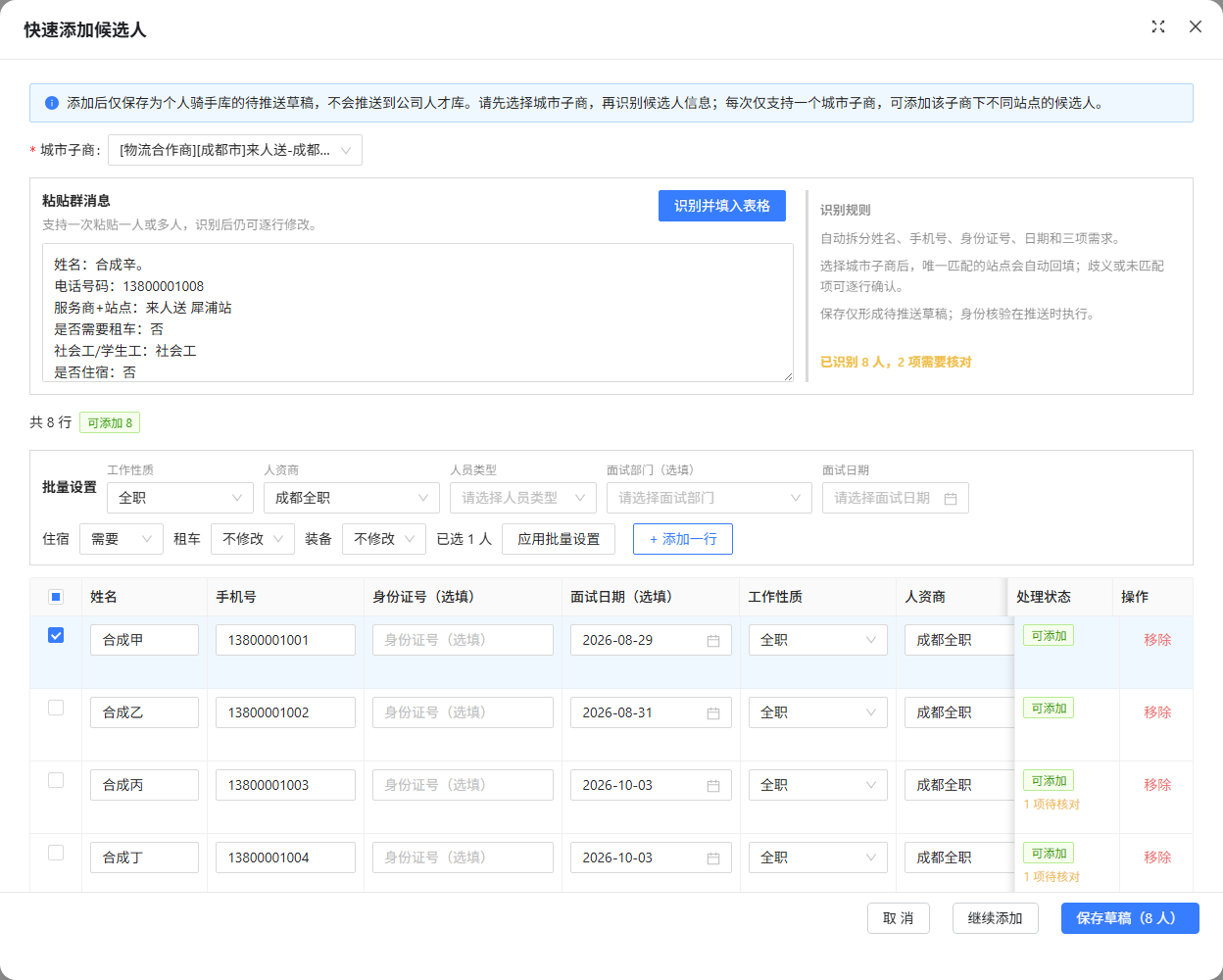
Task: Click phone field 13800001002
Action: pos(285,712)
